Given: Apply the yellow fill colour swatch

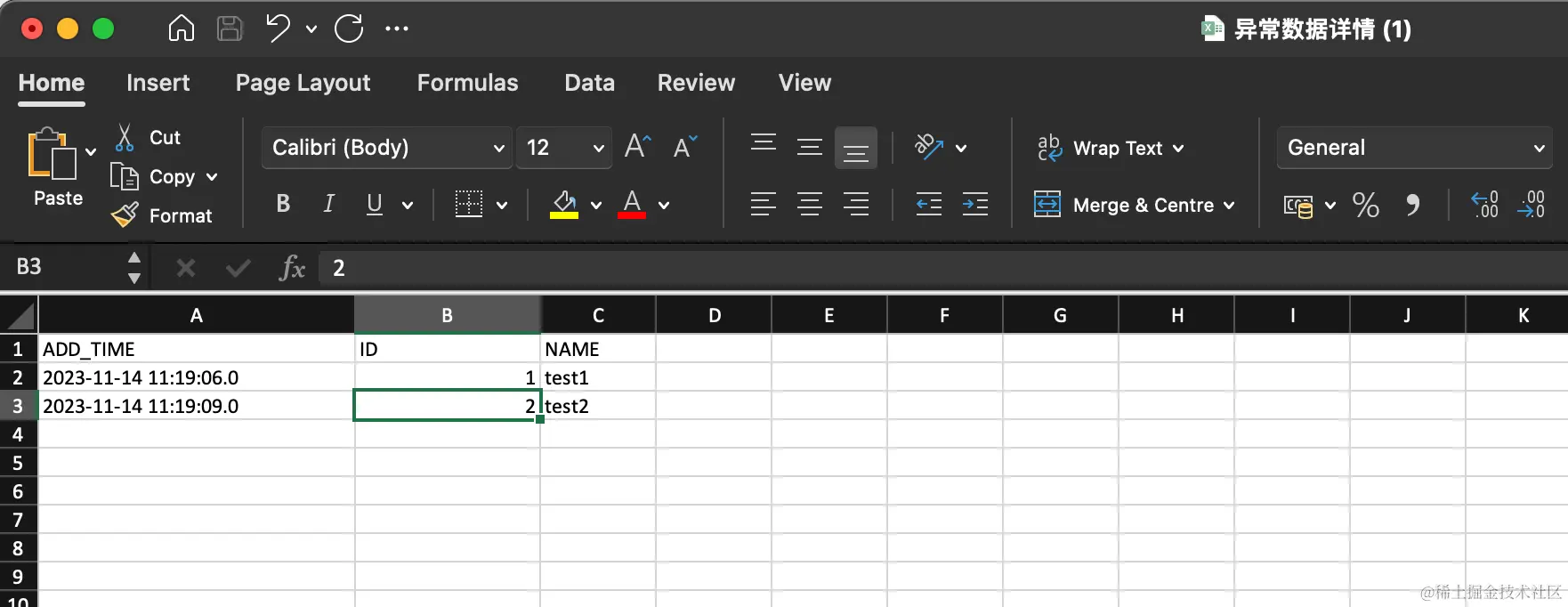Looking at the screenshot, I should pos(563,205).
